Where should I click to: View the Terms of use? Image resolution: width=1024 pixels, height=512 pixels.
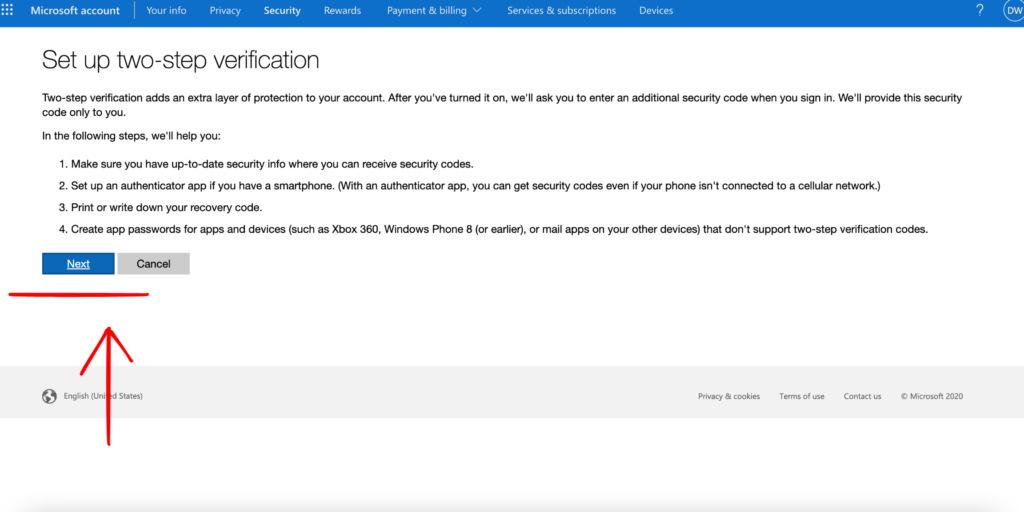pos(802,396)
